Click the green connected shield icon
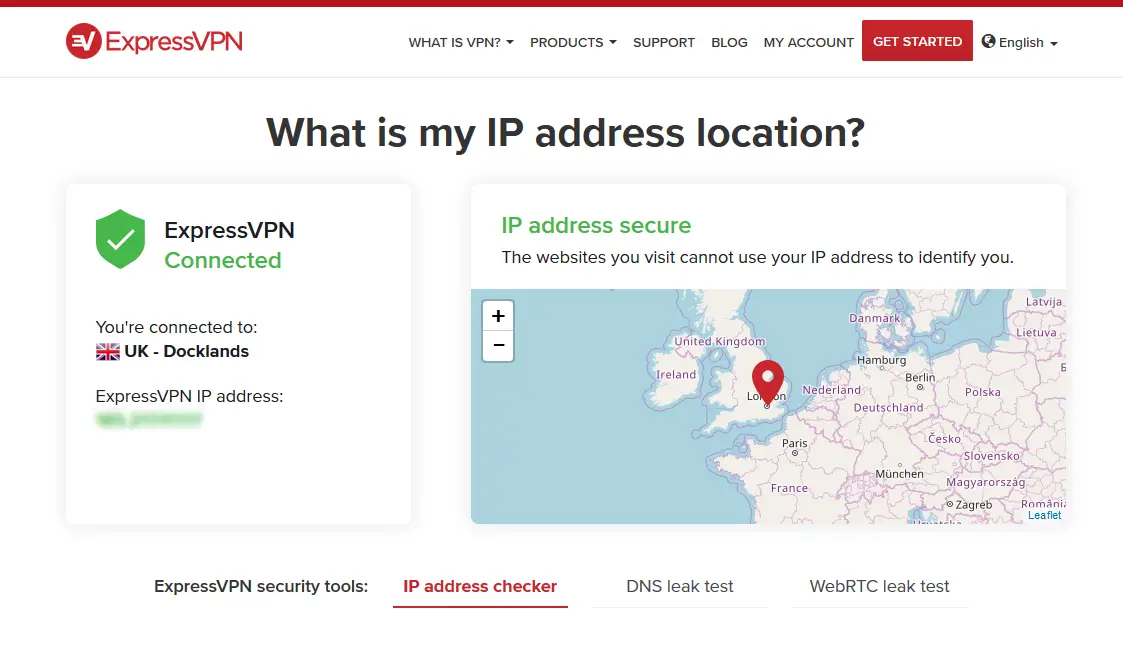The image size is (1123, 647). [x=120, y=239]
